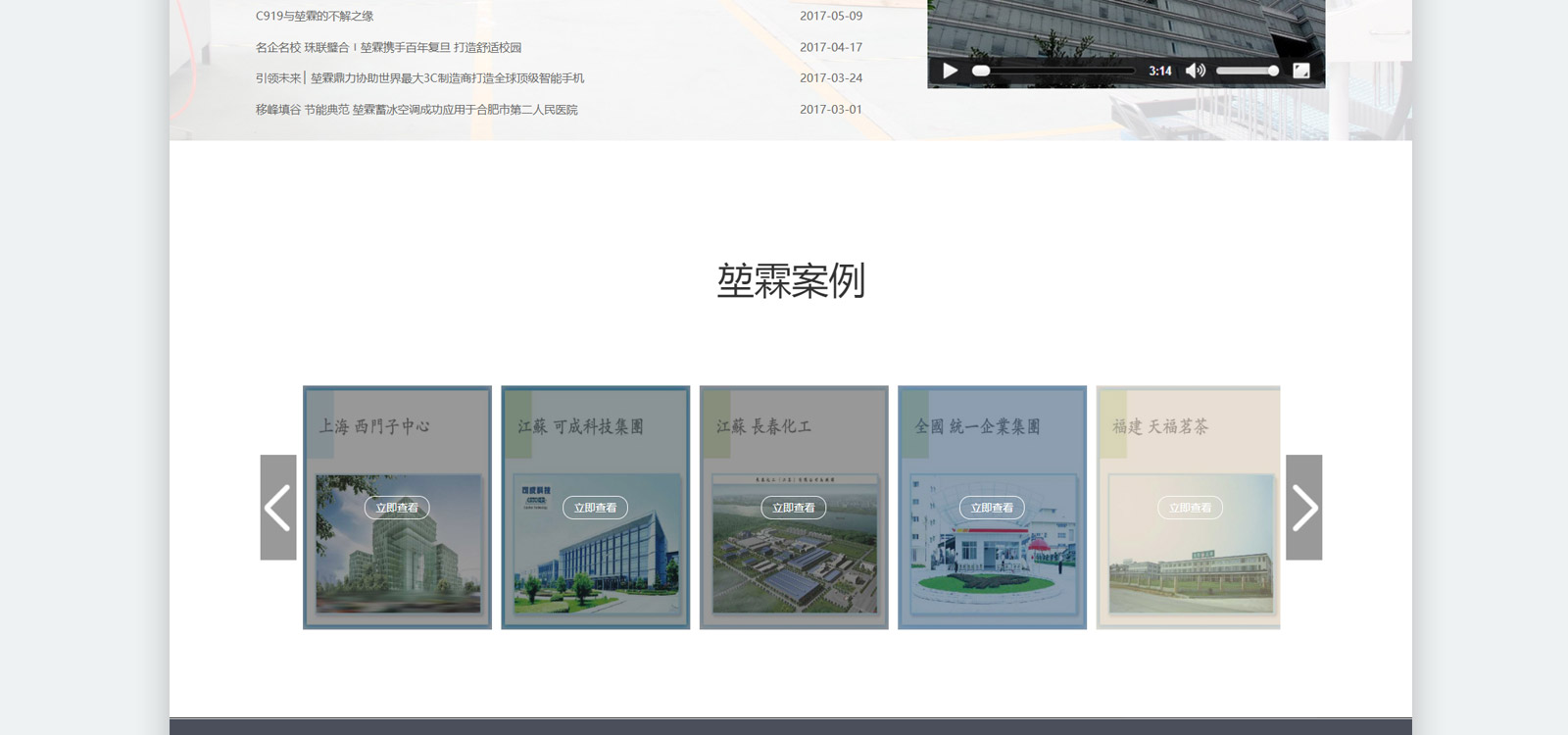
Task: Open the 引领未来 3C制造商 news article
Action: pos(419,78)
